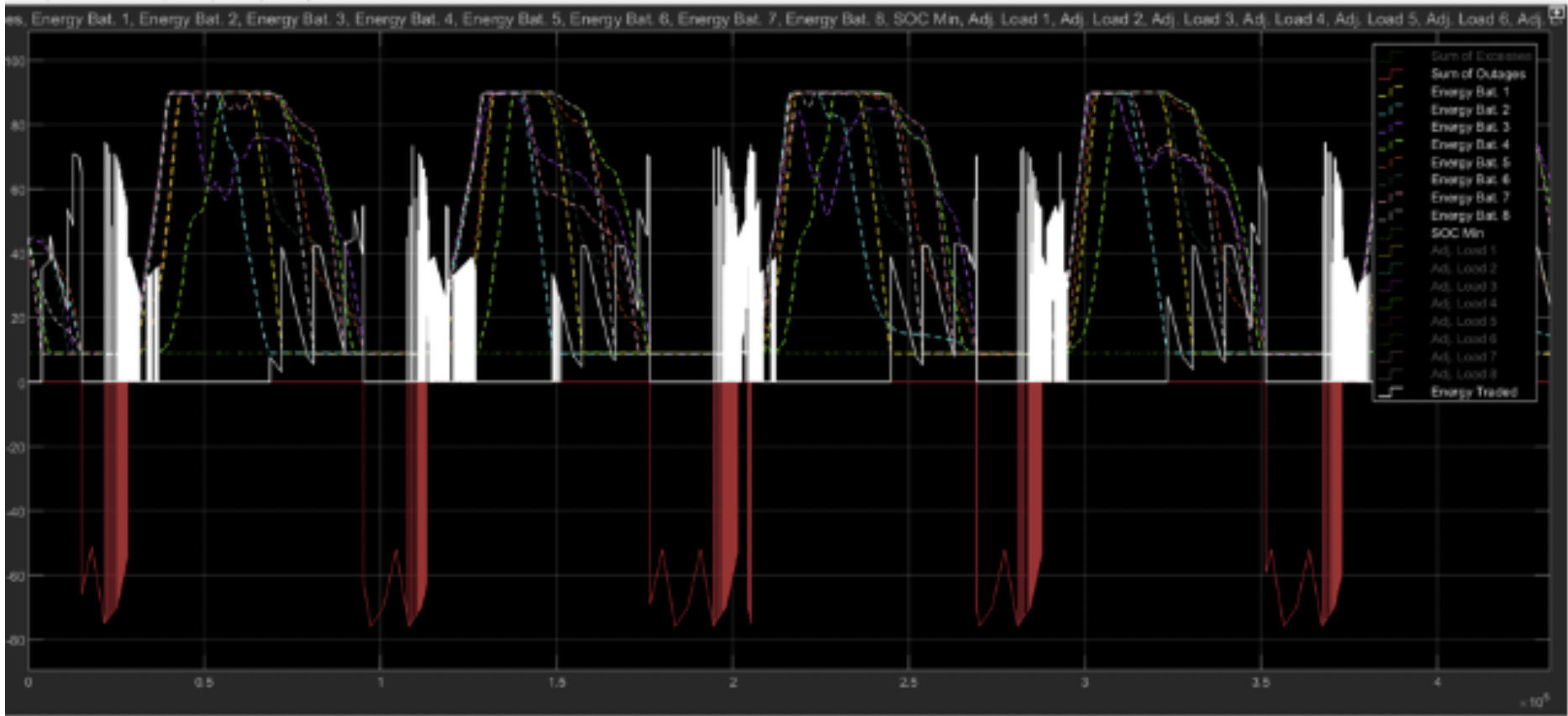Toggle Energy Bat. 5 in the legend

1470,162
